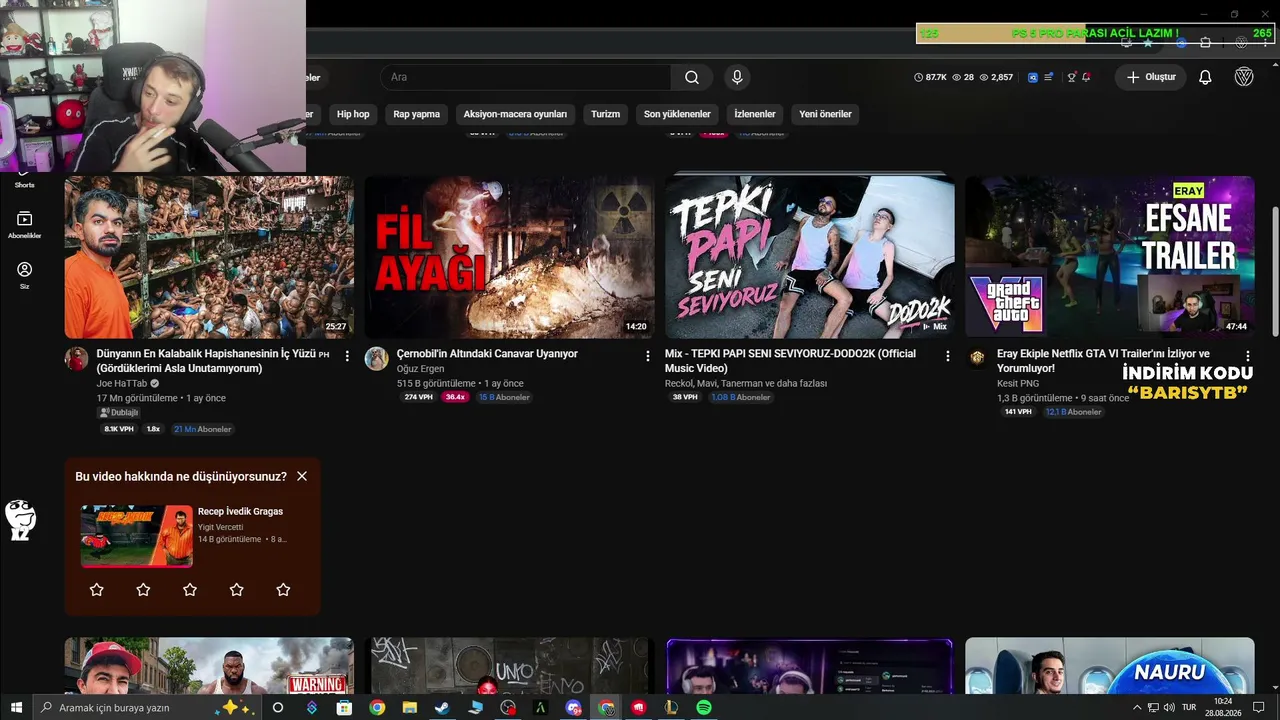Select the Aksiyon-macera oyunları chip

[515, 114]
